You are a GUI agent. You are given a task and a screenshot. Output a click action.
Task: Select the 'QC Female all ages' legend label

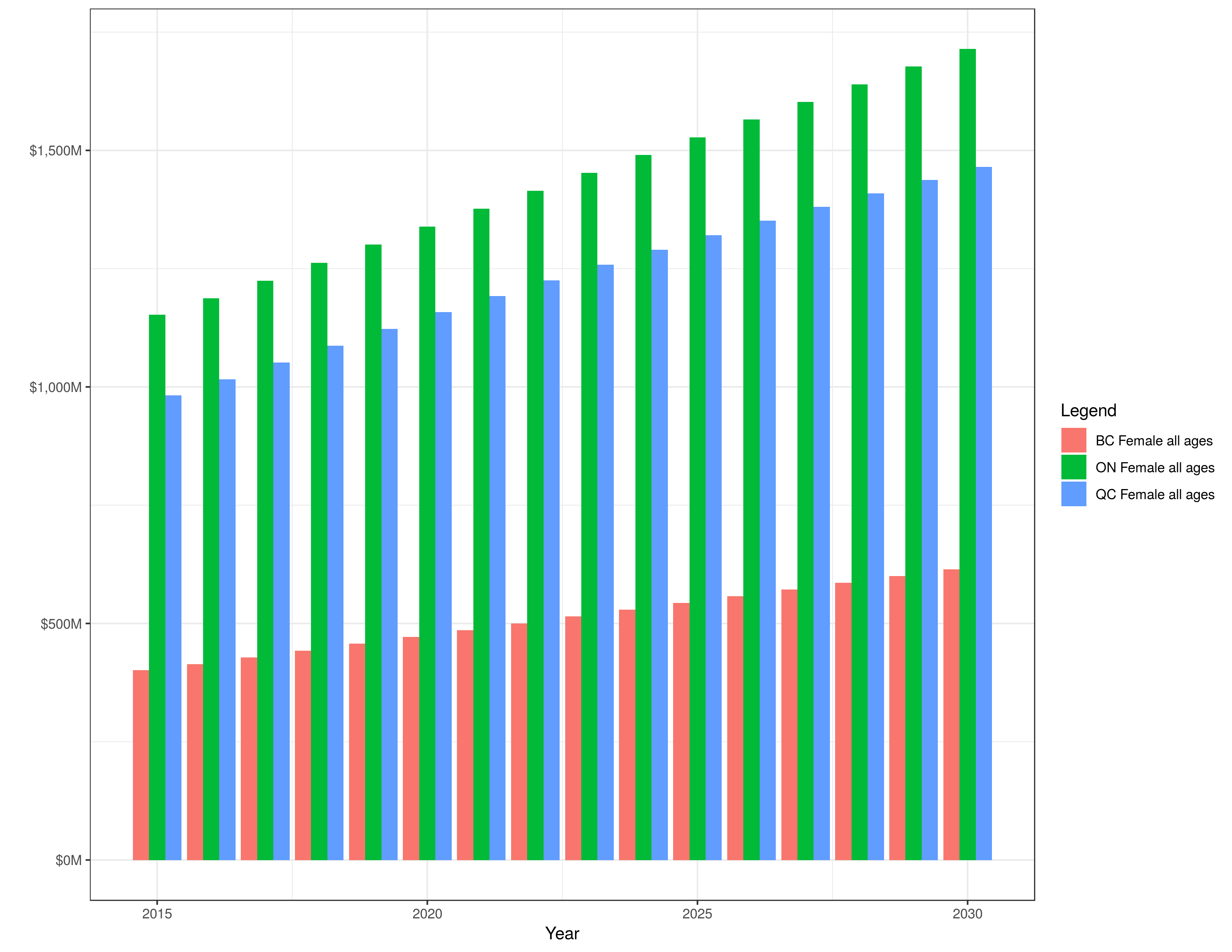tap(1155, 495)
